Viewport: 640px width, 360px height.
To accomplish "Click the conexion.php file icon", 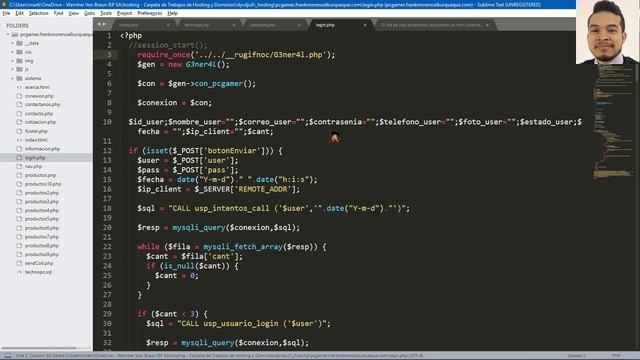I will 19,96.
